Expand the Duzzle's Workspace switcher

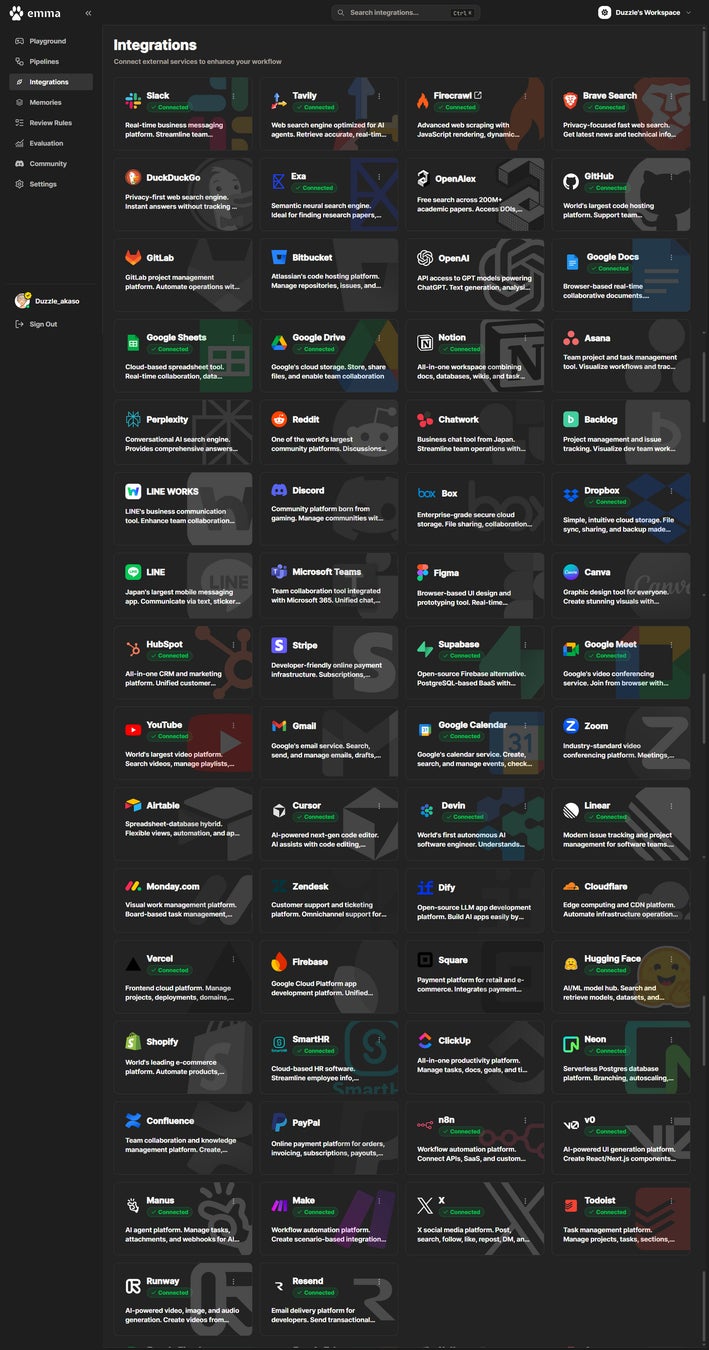[x=645, y=13]
